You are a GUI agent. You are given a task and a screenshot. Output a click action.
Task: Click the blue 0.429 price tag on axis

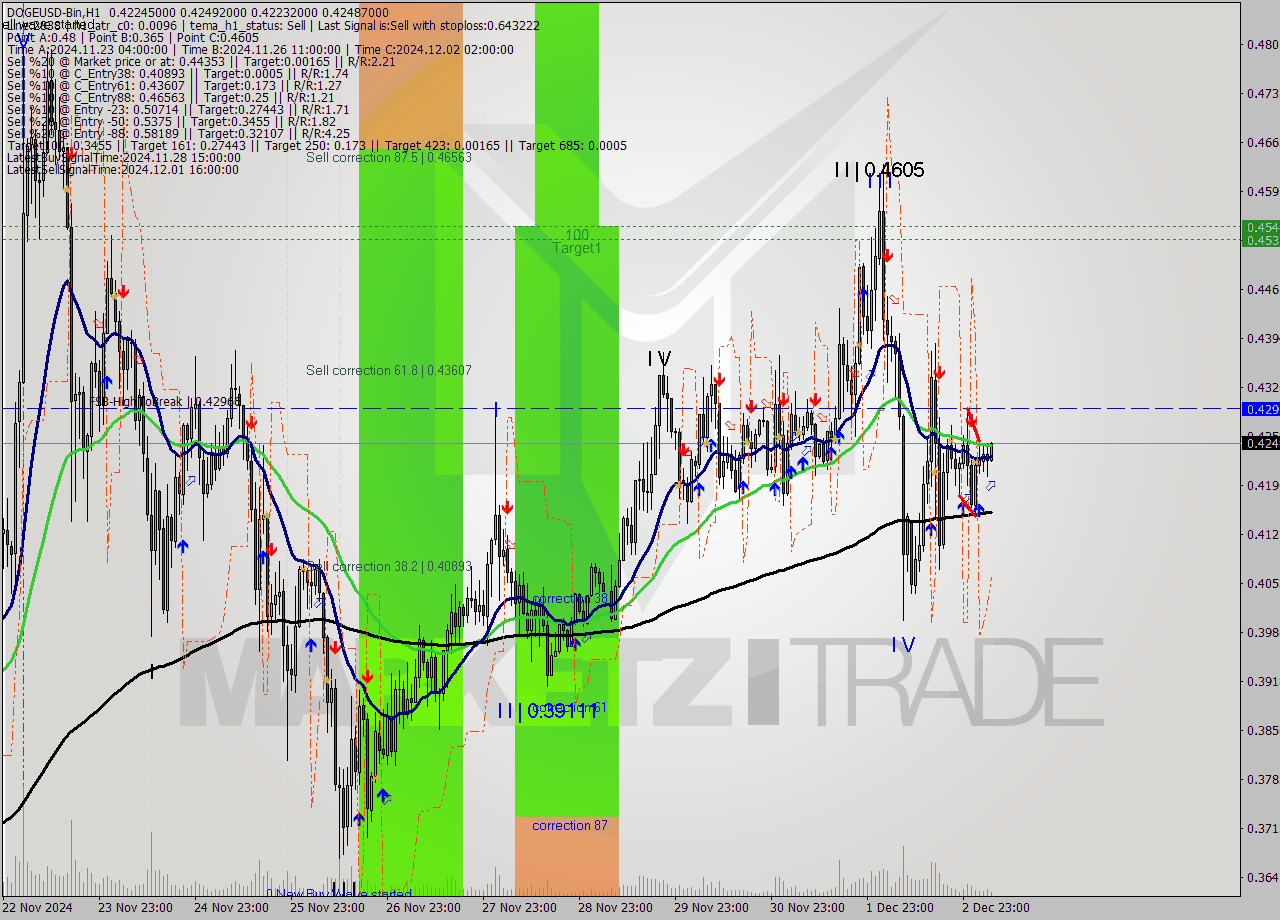tap(1260, 409)
